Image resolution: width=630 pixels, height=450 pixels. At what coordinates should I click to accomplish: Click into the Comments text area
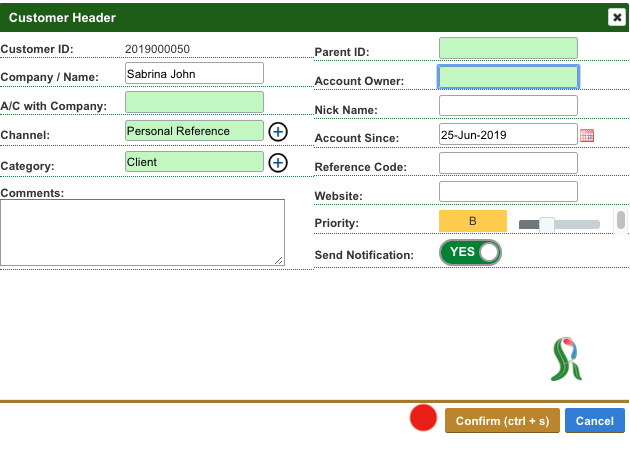click(x=142, y=233)
